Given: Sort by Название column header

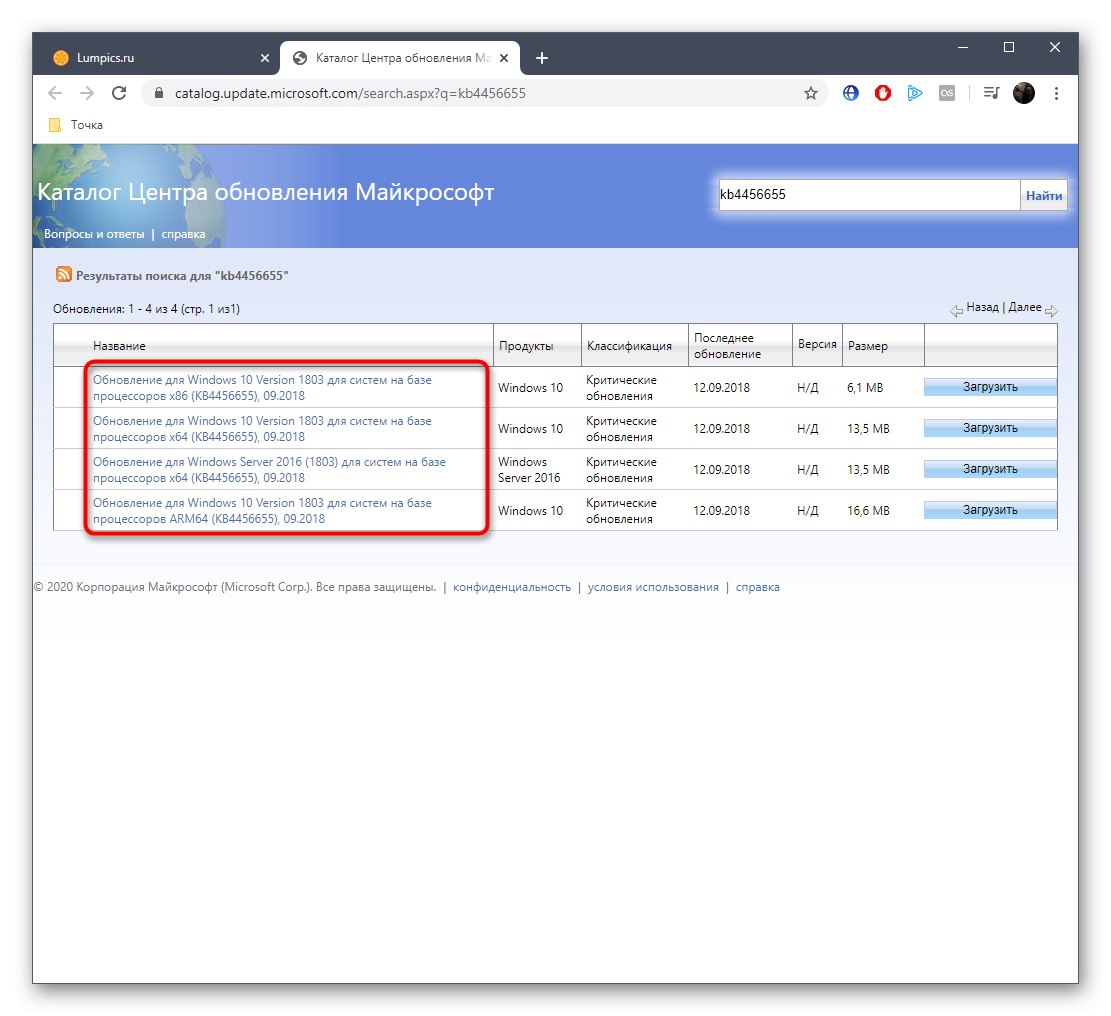Looking at the screenshot, I should click(119, 346).
